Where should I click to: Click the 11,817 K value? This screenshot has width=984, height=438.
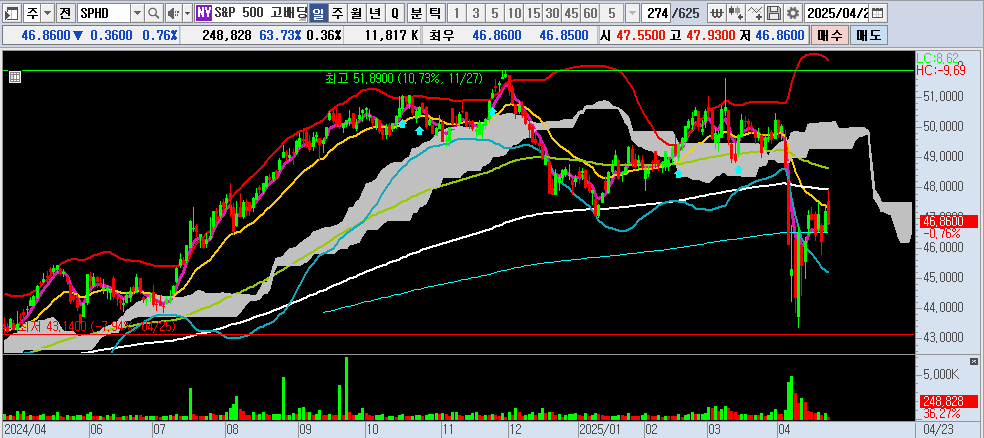coord(390,36)
